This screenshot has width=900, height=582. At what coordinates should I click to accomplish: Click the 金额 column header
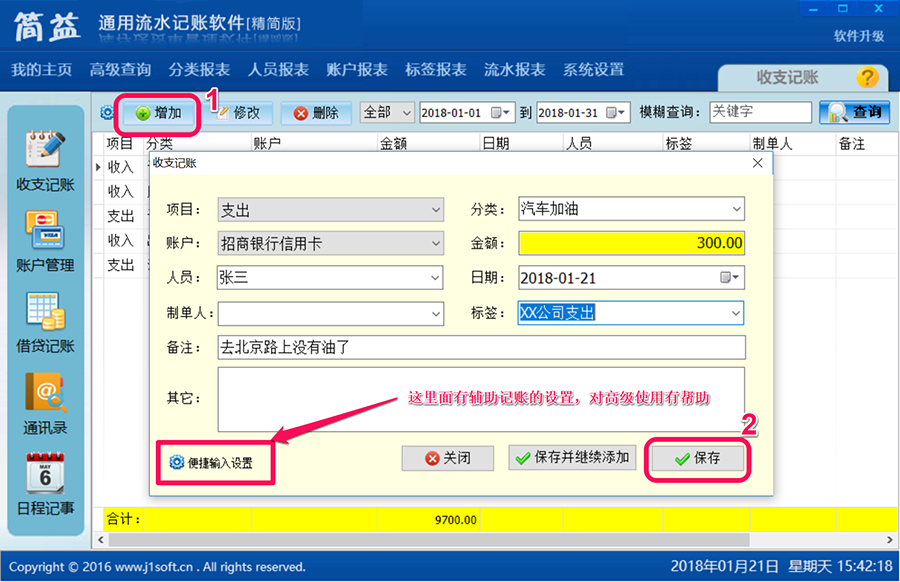(x=428, y=143)
